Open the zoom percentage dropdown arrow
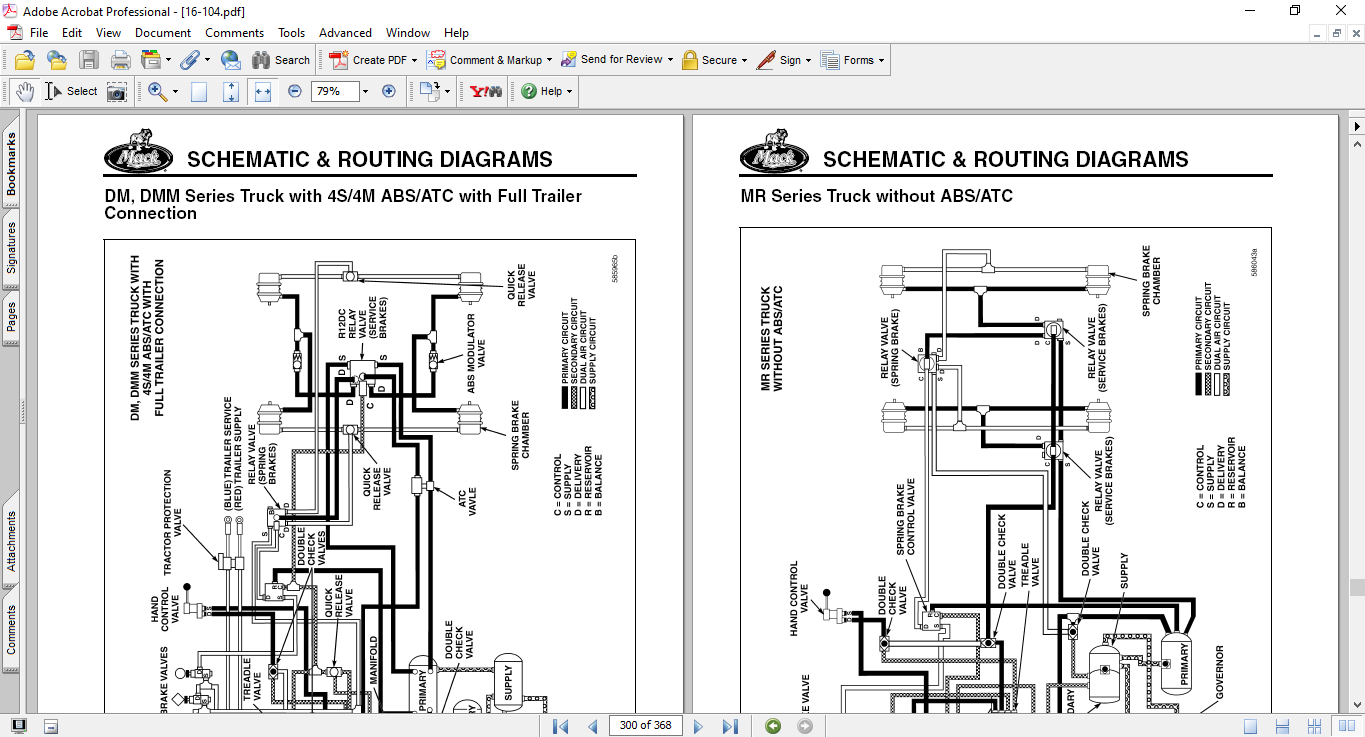The image size is (1365, 737). (x=365, y=91)
